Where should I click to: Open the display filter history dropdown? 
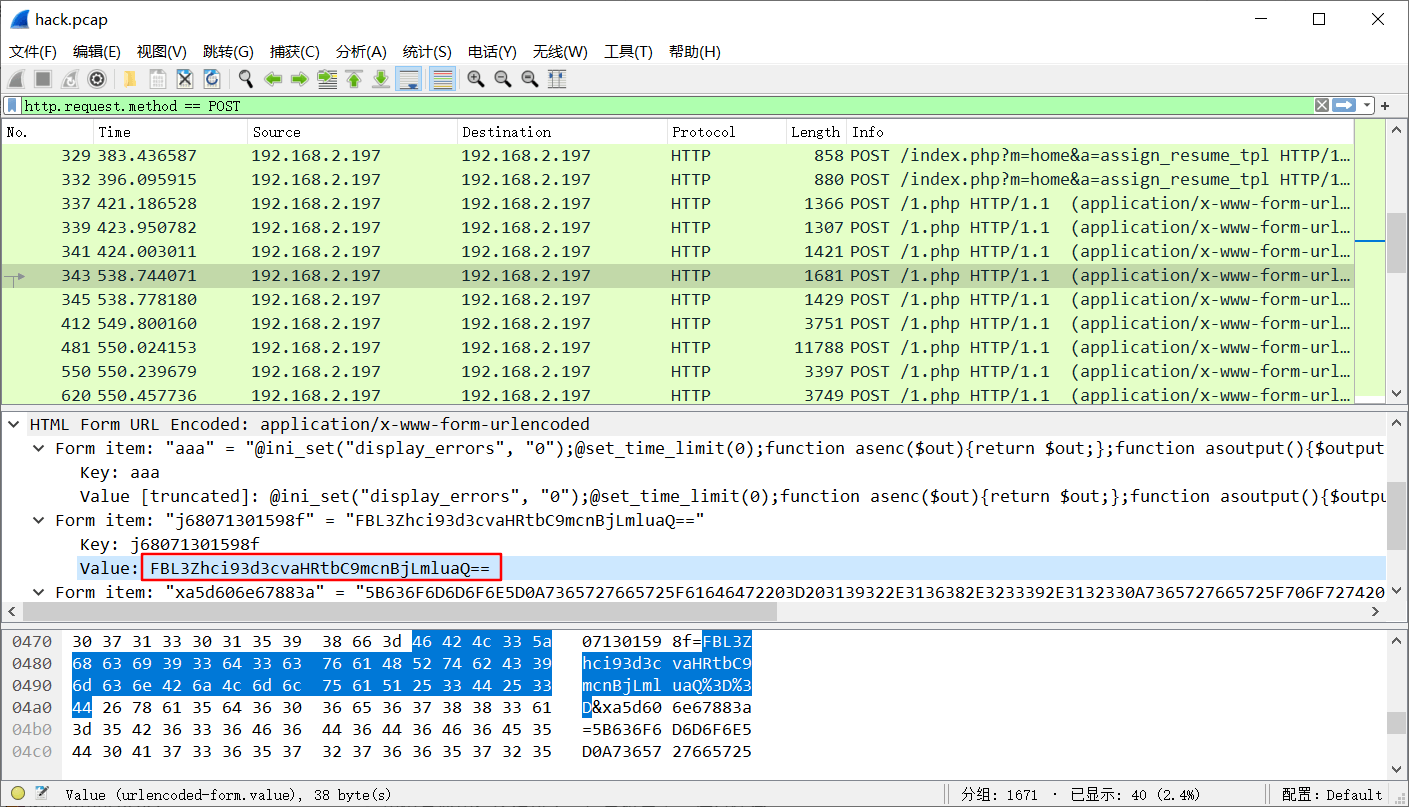tap(1365, 105)
